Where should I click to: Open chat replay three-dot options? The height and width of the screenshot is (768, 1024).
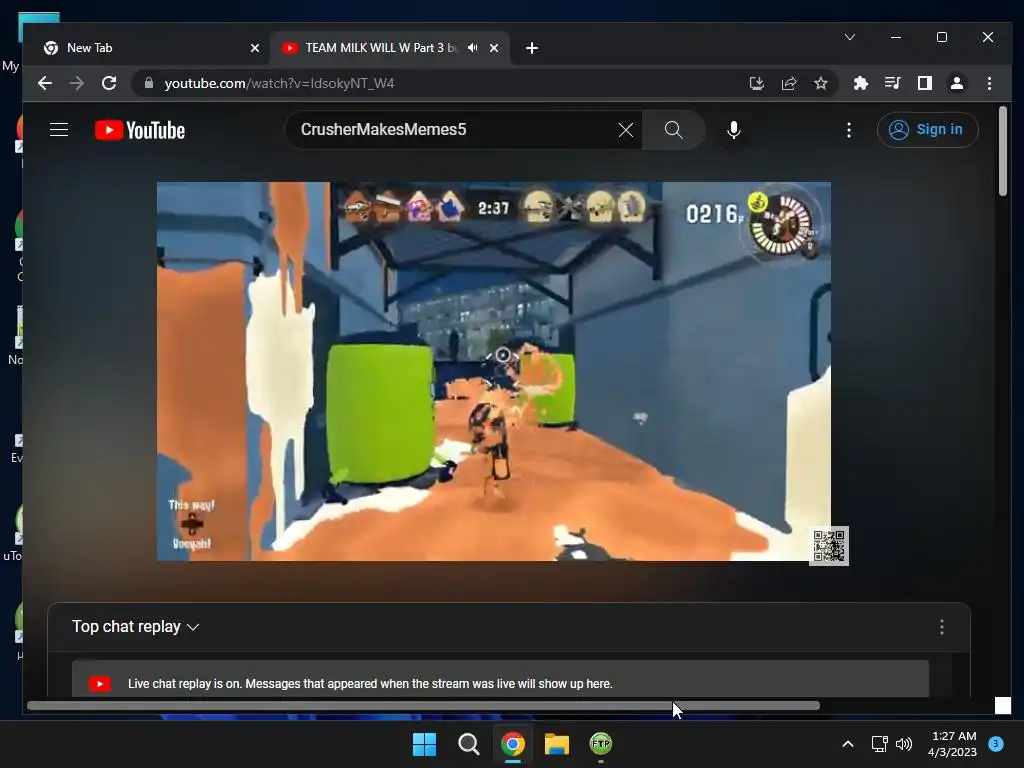pyautogui.click(x=942, y=627)
